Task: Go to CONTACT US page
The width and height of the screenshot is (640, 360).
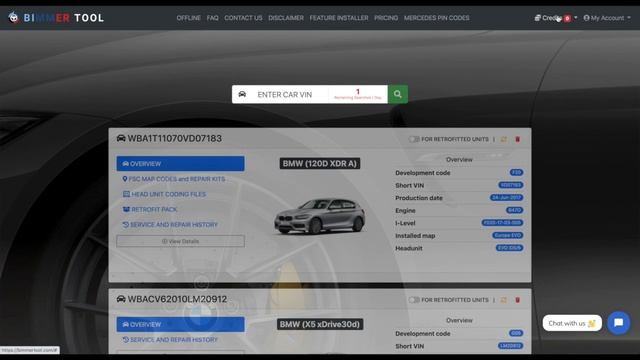Action: [243, 18]
